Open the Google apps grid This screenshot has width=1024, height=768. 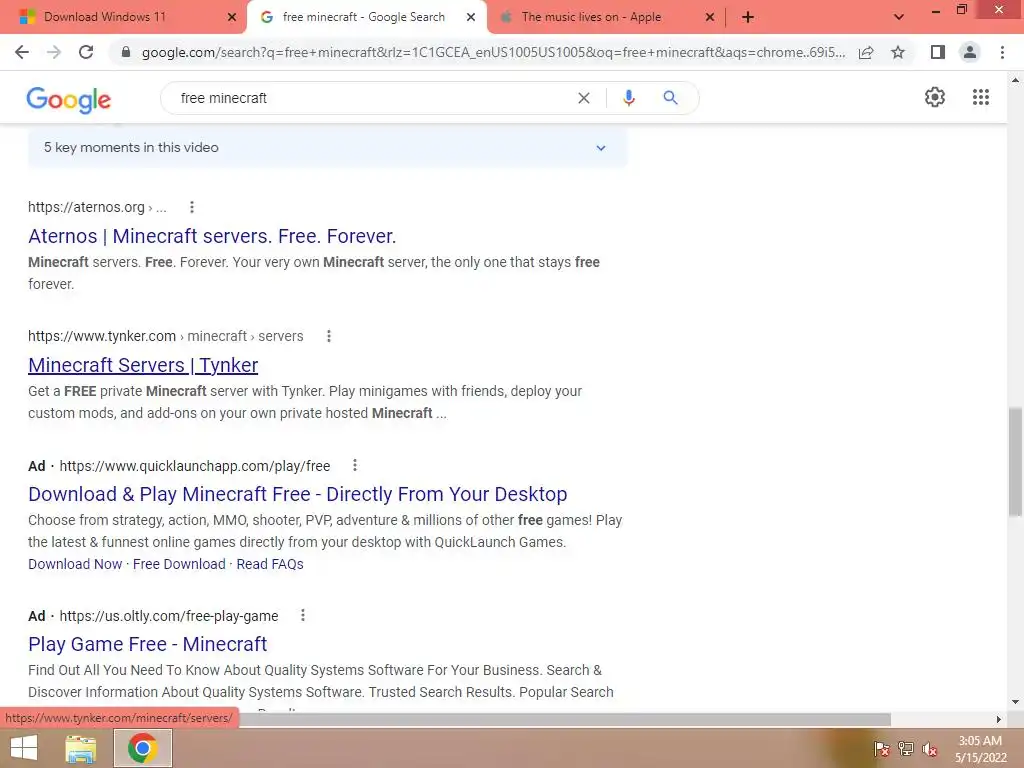[980, 97]
